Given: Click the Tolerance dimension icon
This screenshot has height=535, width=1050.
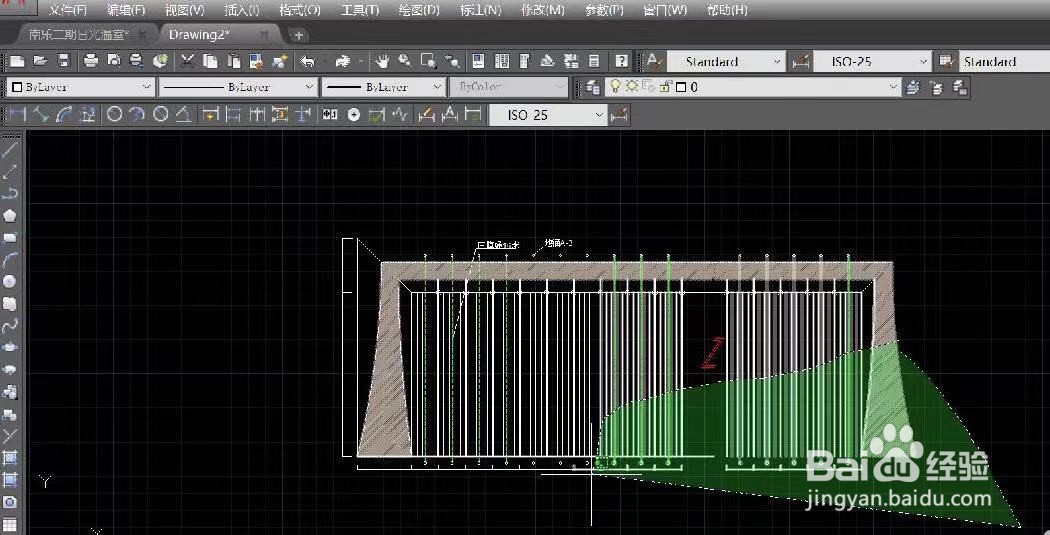Looking at the screenshot, I should pyautogui.click(x=330, y=114).
